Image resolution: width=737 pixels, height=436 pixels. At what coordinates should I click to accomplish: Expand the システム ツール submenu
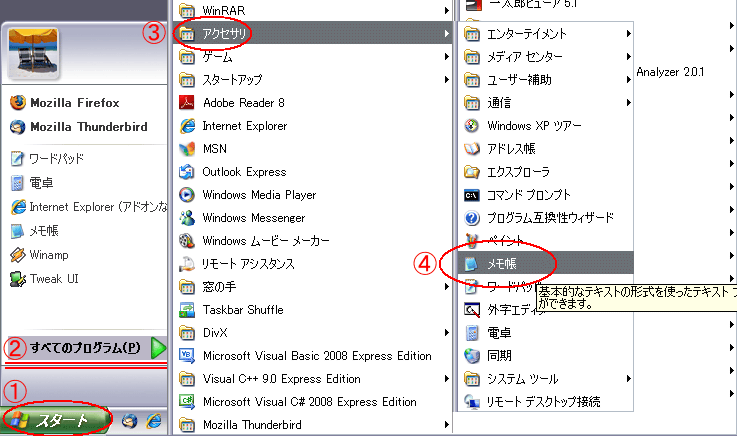pyautogui.click(x=627, y=379)
